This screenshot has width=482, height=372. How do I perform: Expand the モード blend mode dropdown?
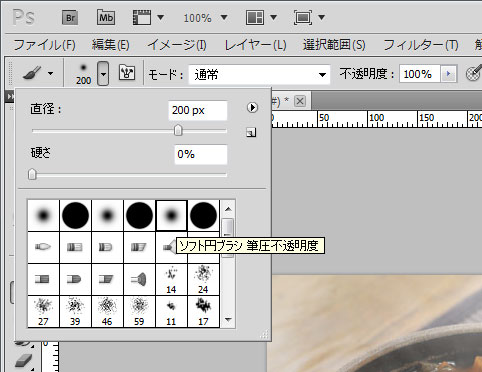click(322, 75)
